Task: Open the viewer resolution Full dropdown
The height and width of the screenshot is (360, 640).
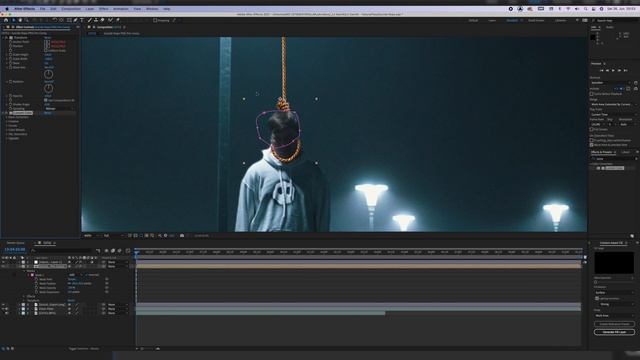Action: [112, 236]
